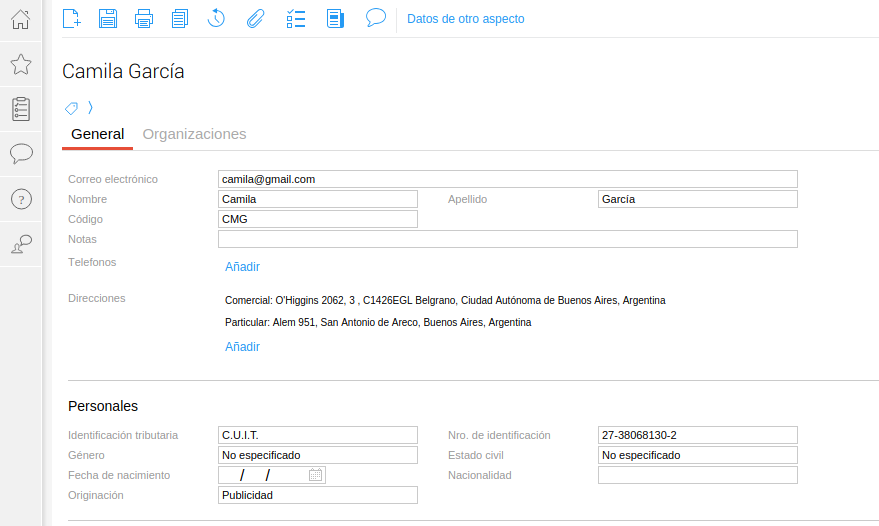
Task: Open Favorites star in sidebar
Action: tap(21, 64)
